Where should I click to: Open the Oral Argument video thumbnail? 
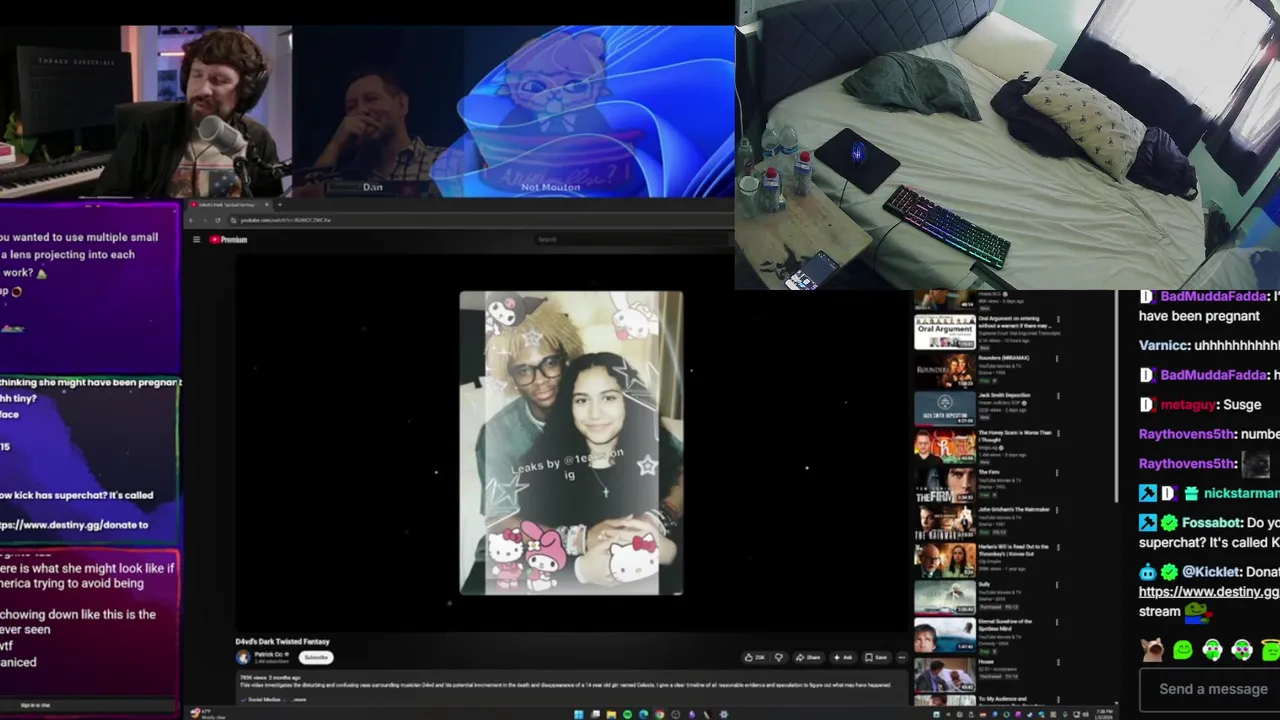944,331
